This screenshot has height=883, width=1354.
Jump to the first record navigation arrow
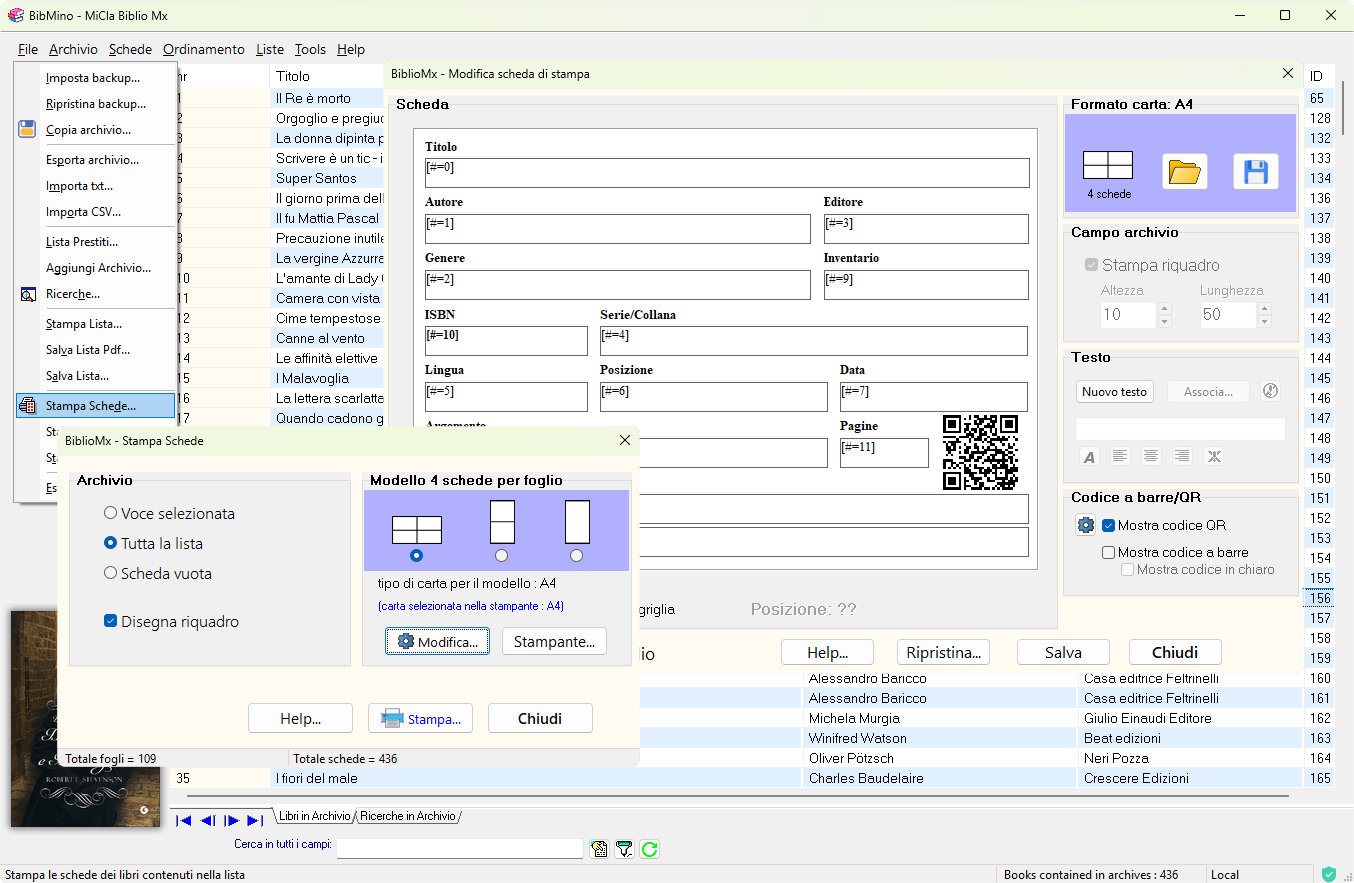[183, 820]
